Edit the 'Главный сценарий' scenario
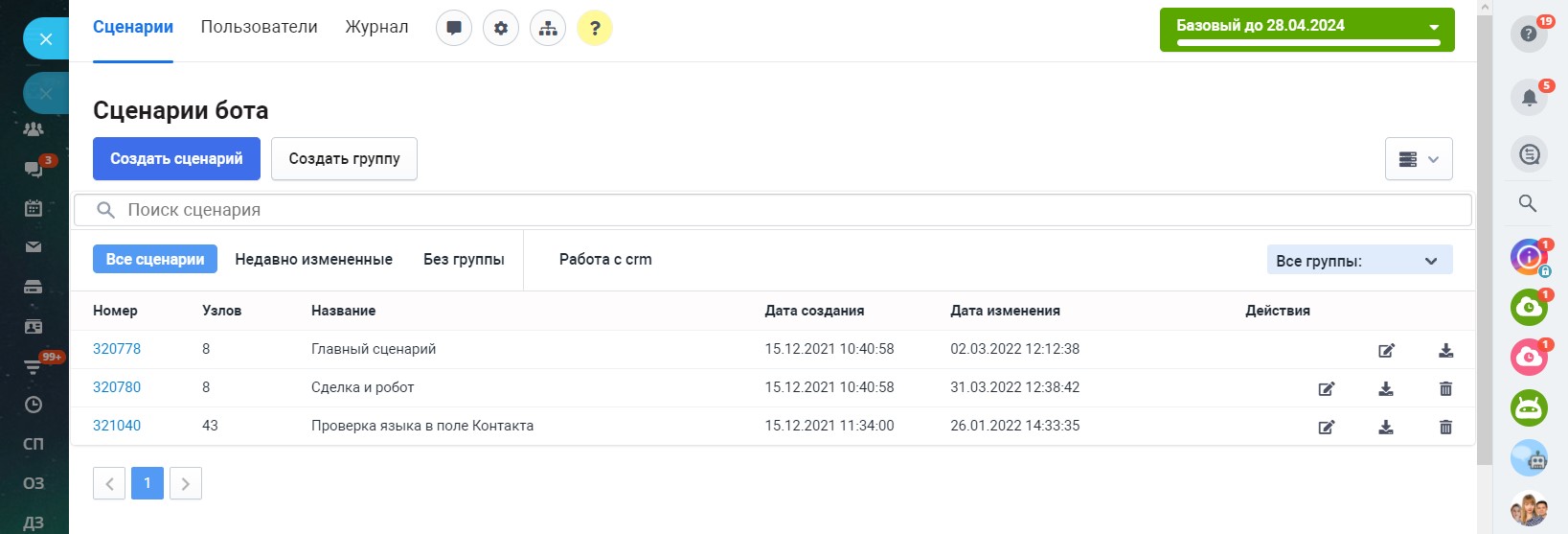This screenshot has height=534, width=1568. pos(1386,350)
